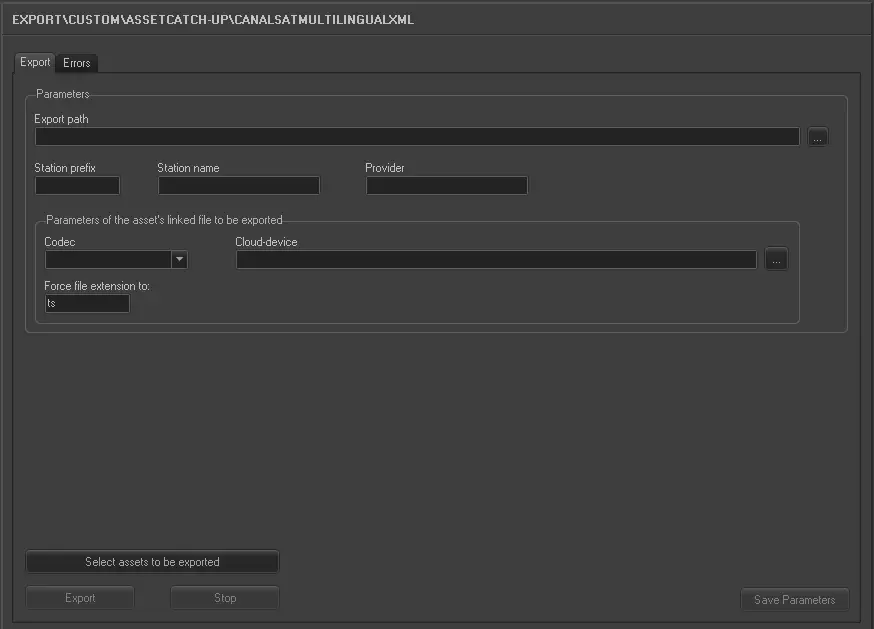Click the Cloud-device label text

coord(266,242)
